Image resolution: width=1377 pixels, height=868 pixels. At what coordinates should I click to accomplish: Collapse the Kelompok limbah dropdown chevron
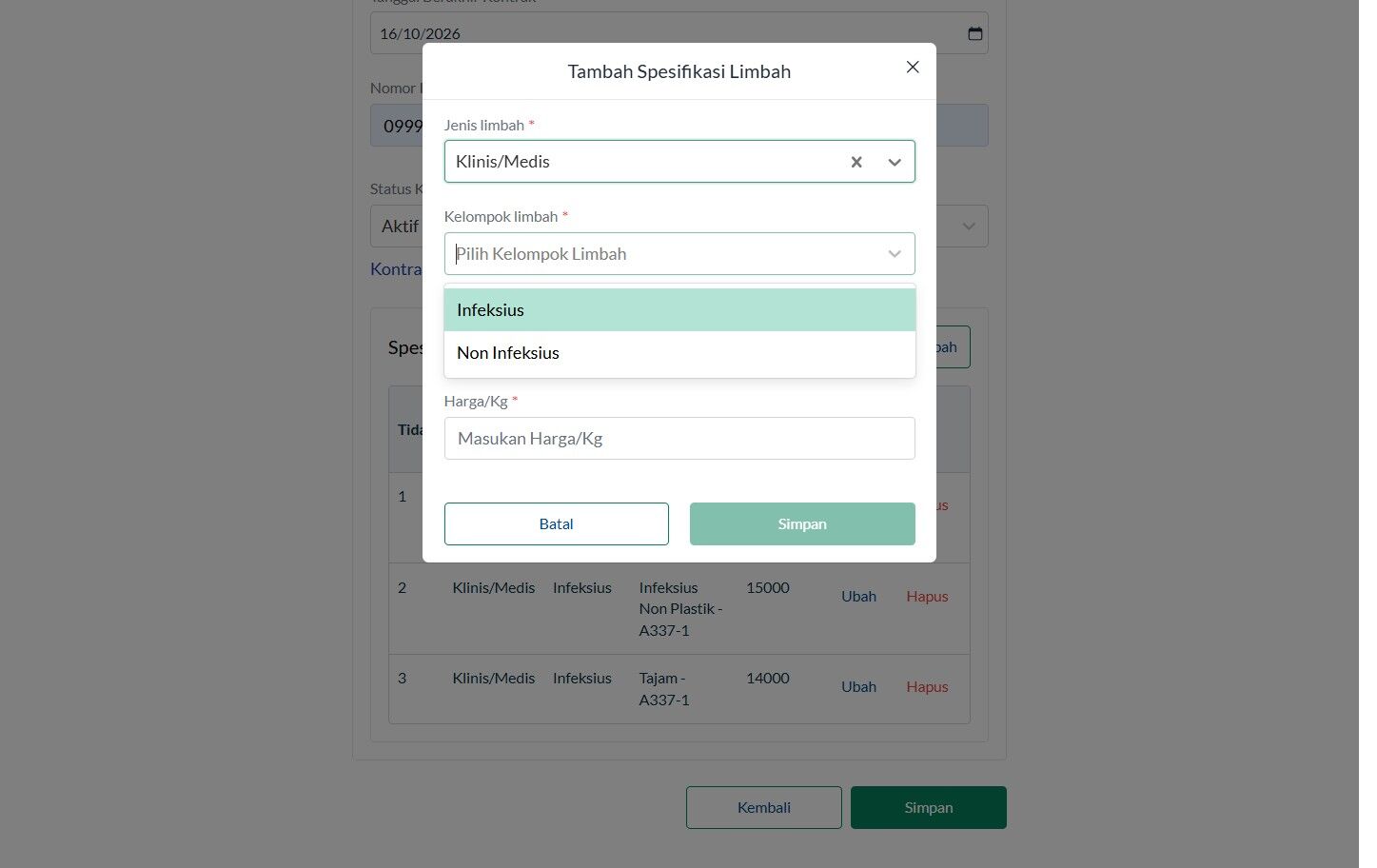pos(895,254)
